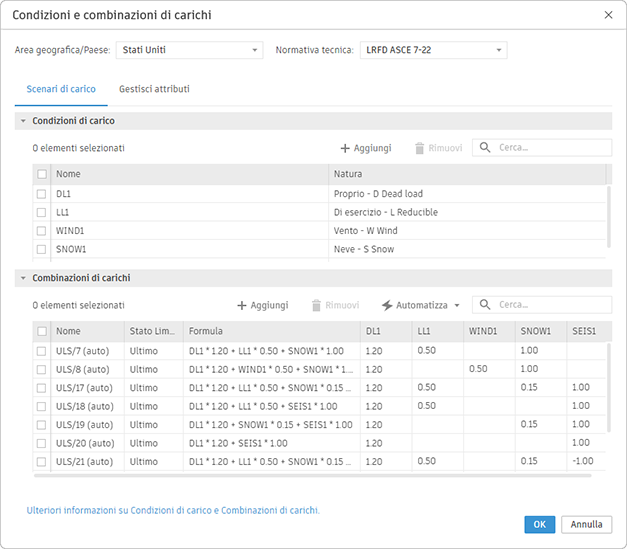Viewport: 627px width, 549px height.
Task: Close the dialog with the X icon
Action: pos(609,15)
